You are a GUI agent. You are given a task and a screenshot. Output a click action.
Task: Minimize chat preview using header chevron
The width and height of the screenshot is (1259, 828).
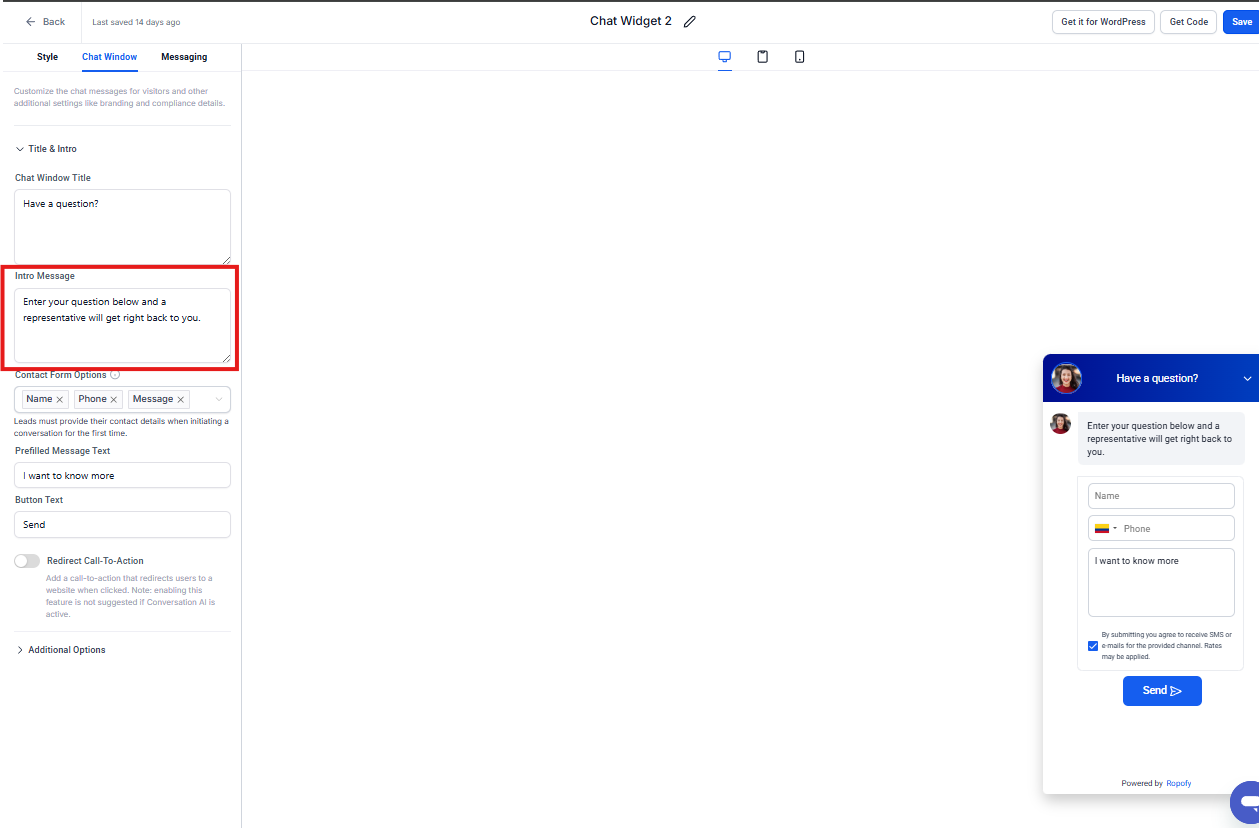point(1247,379)
